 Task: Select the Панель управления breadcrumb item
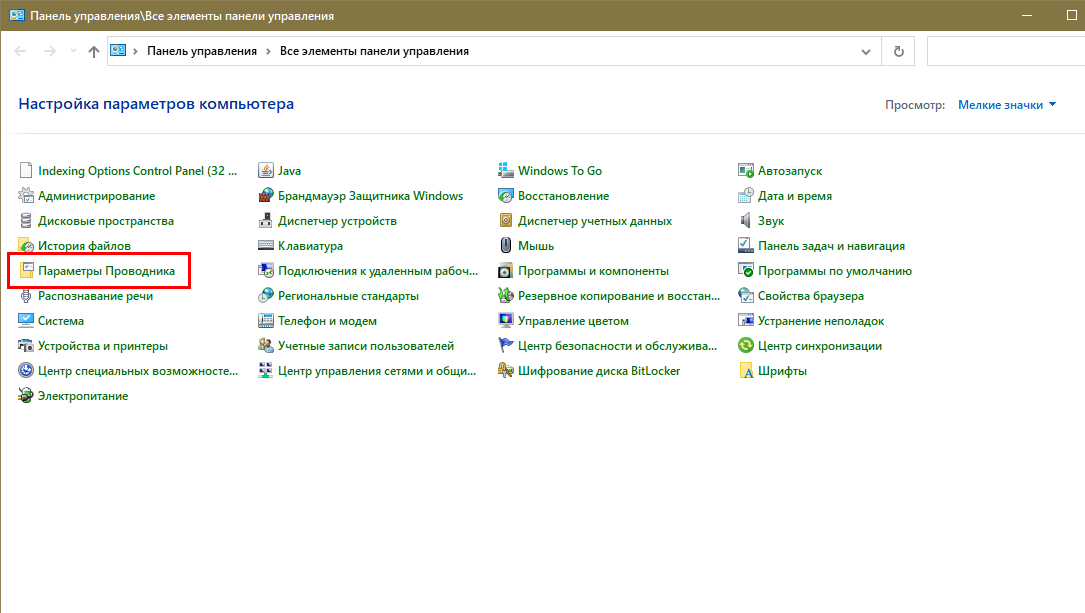click(202, 51)
